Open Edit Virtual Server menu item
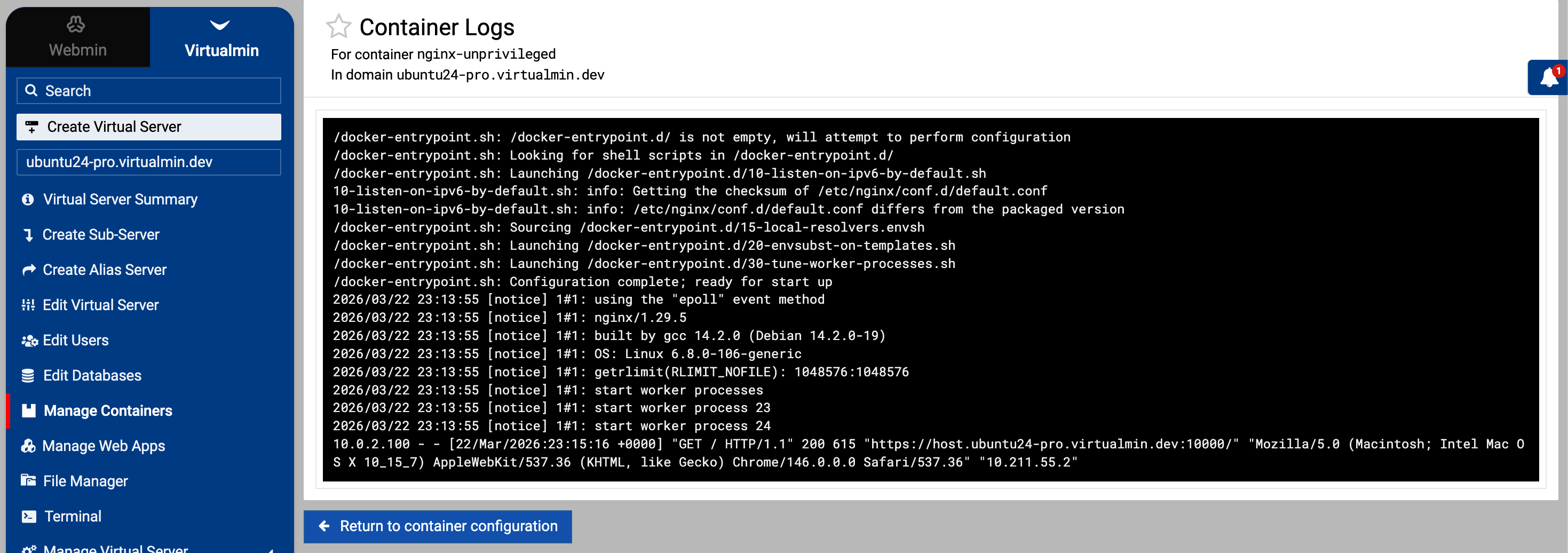The height and width of the screenshot is (553, 1568). pyautogui.click(x=100, y=305)
